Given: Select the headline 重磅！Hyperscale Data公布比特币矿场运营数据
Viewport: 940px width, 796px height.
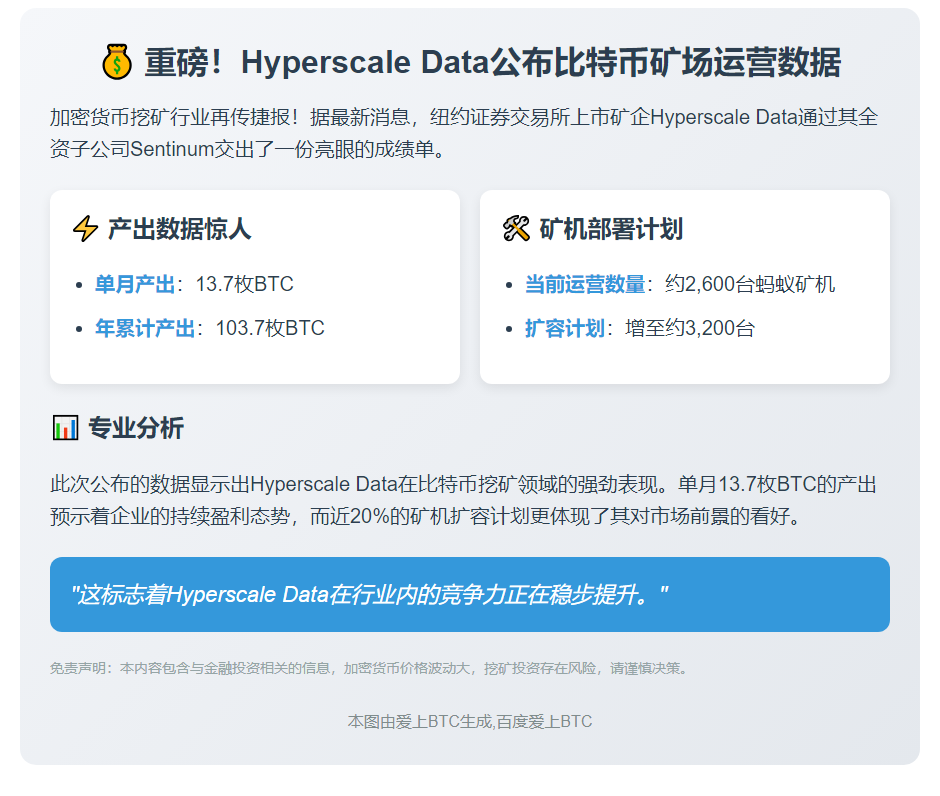Looking at the screenshot, I should point(493,62).
